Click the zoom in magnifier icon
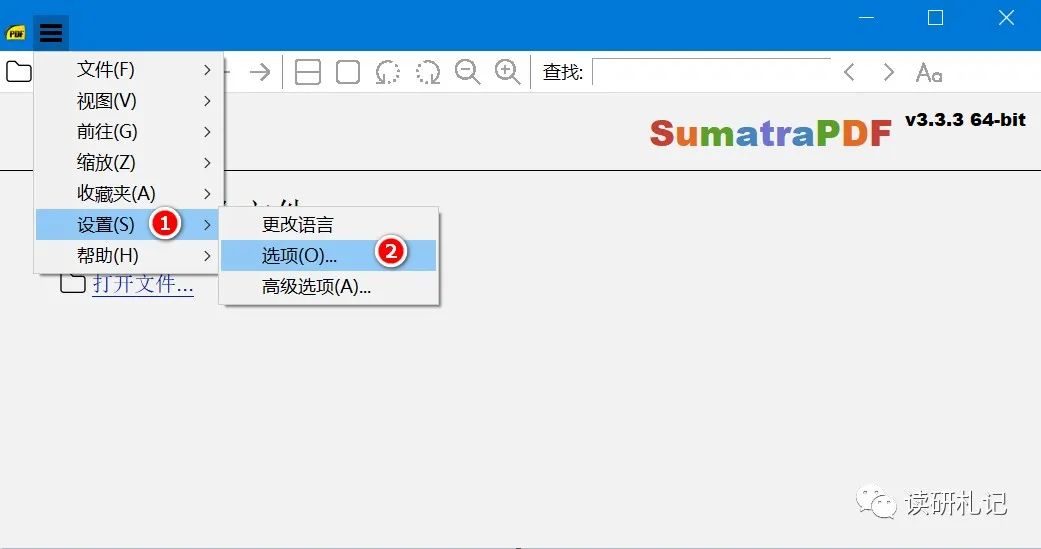1041x549 pixels. tap(507, 72)
